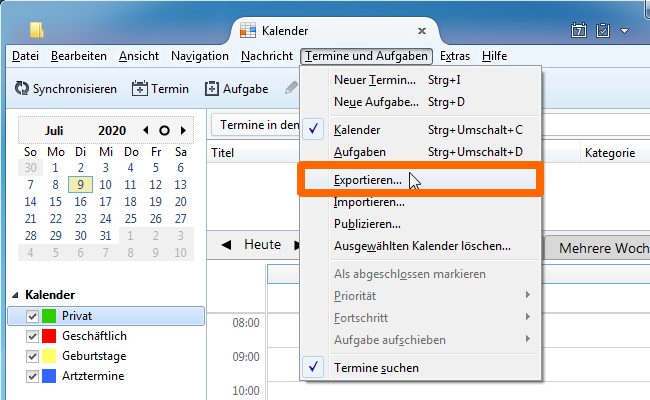Select the Privat calendar row
This screenshot has width=650, height=400.
pyautogui.click(x=106, y=316)
